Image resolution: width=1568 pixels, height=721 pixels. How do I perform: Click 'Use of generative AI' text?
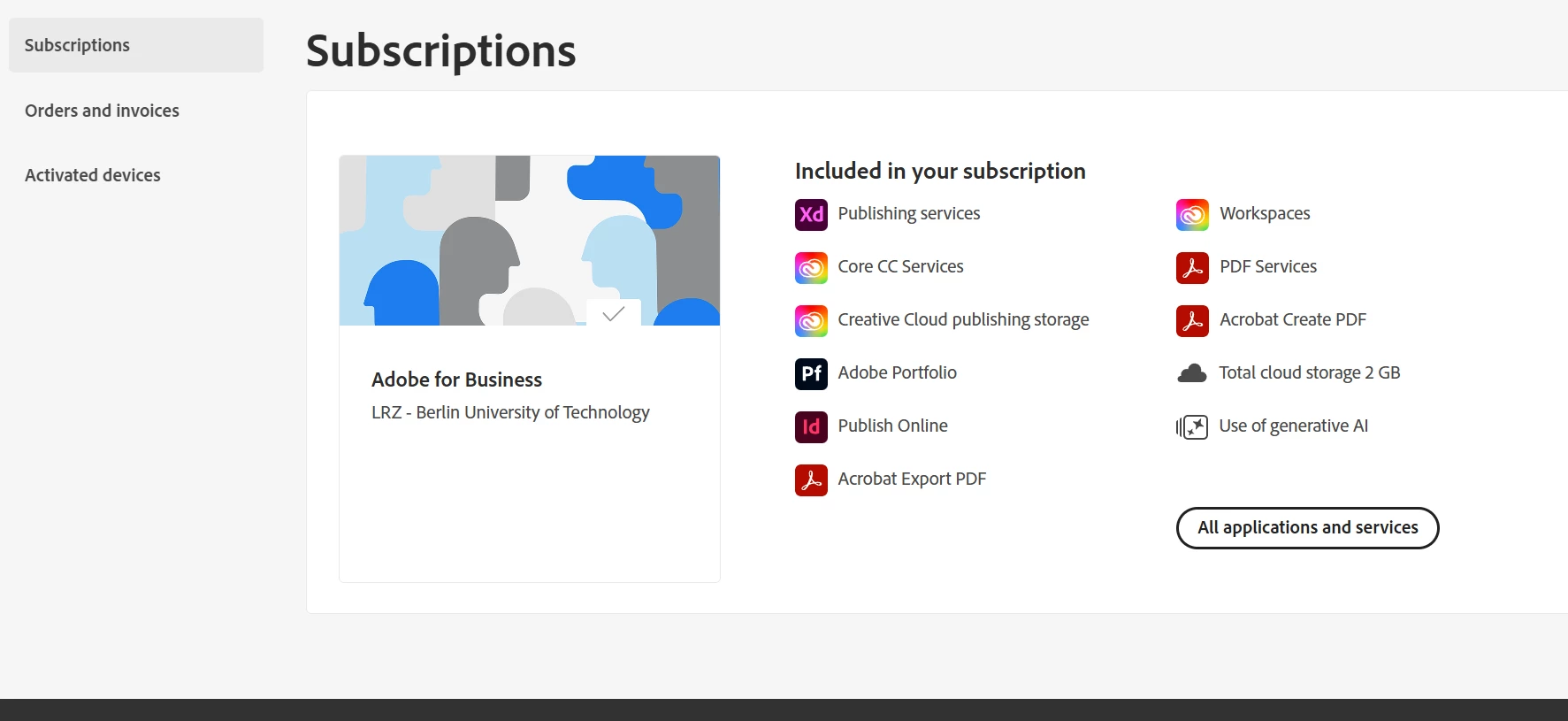tap(1293, 426)
